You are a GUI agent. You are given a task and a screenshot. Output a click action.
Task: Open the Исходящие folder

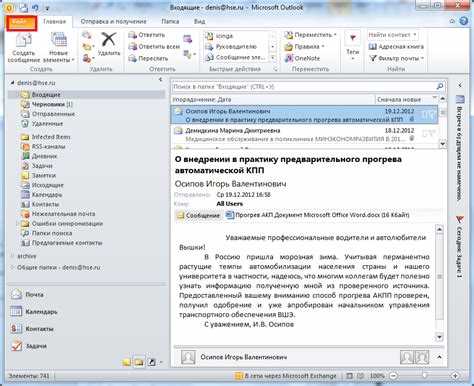[42, 185]
